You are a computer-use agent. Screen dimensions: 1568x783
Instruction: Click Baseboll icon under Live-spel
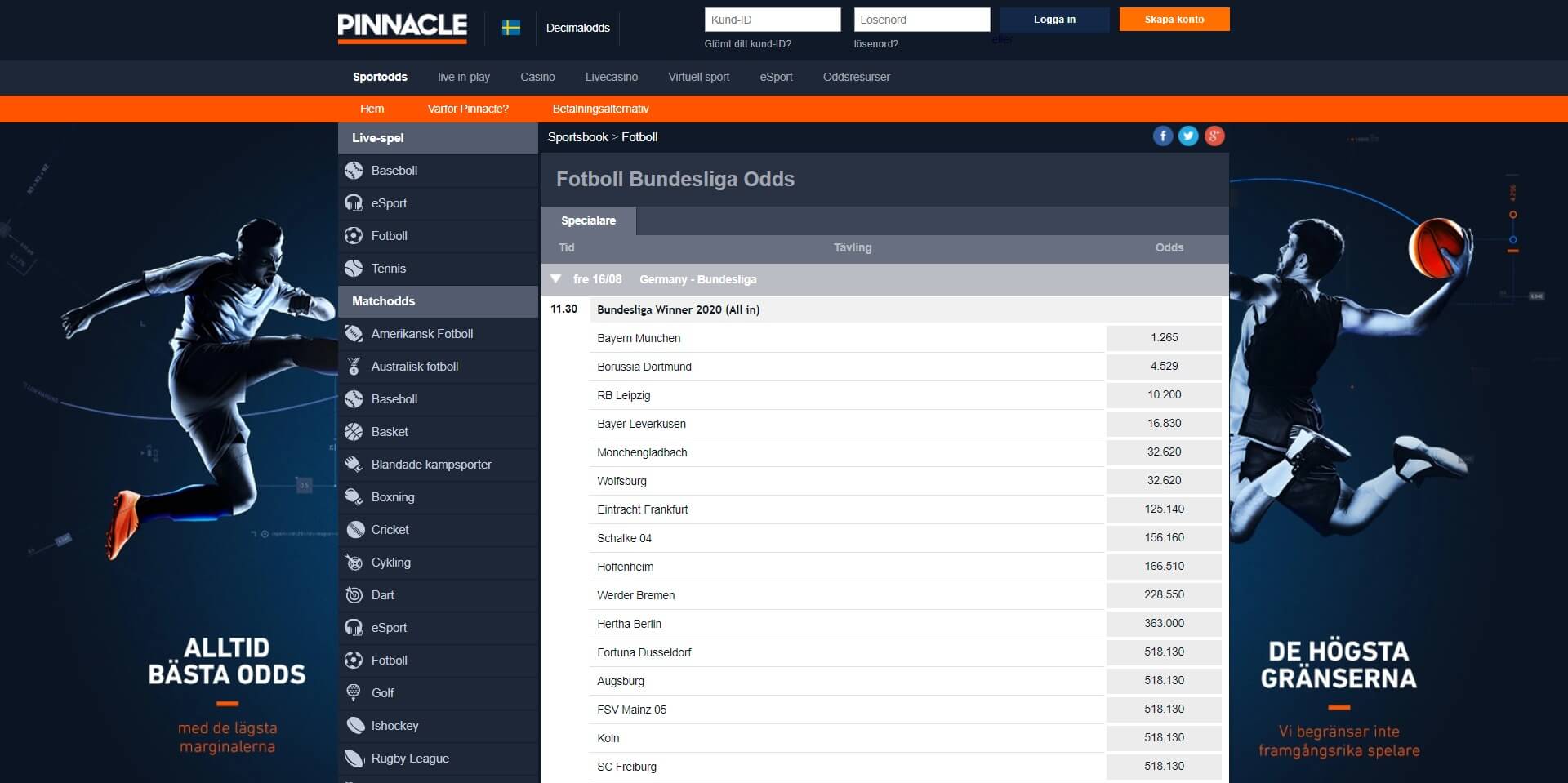[x=354, y=171]
